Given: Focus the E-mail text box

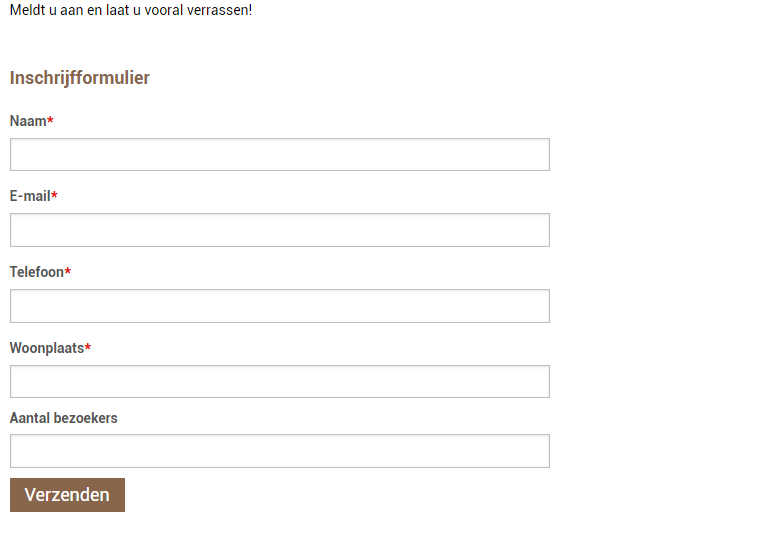Looking at the screenshot, I should click(279, 230).
